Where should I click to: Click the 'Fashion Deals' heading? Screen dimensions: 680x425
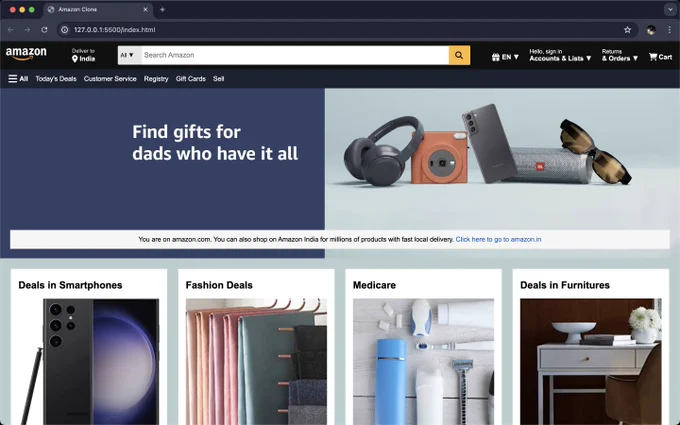(219, 285)
